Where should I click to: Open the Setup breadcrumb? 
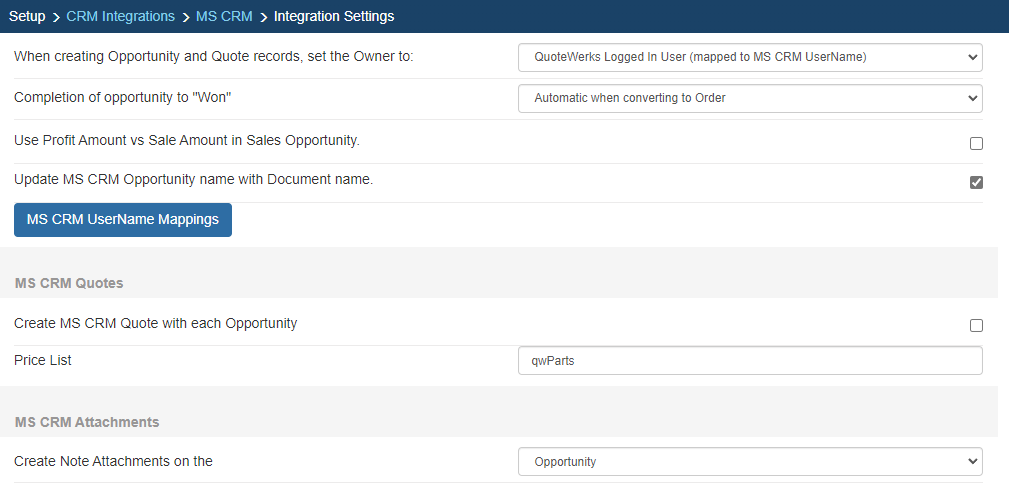point(27,16)
